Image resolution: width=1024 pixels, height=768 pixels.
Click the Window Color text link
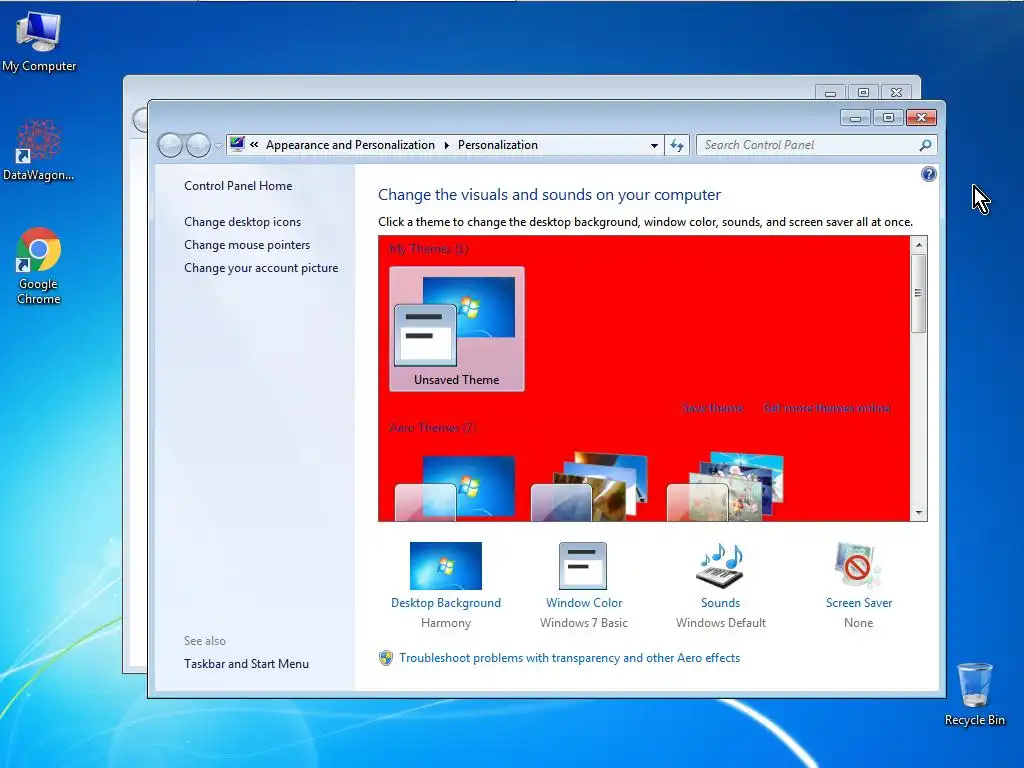(x=584, y=603)
